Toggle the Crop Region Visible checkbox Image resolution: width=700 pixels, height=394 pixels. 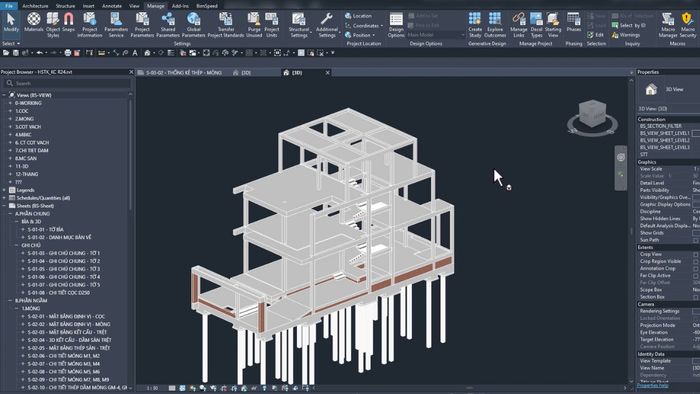[x=696, y=261]
